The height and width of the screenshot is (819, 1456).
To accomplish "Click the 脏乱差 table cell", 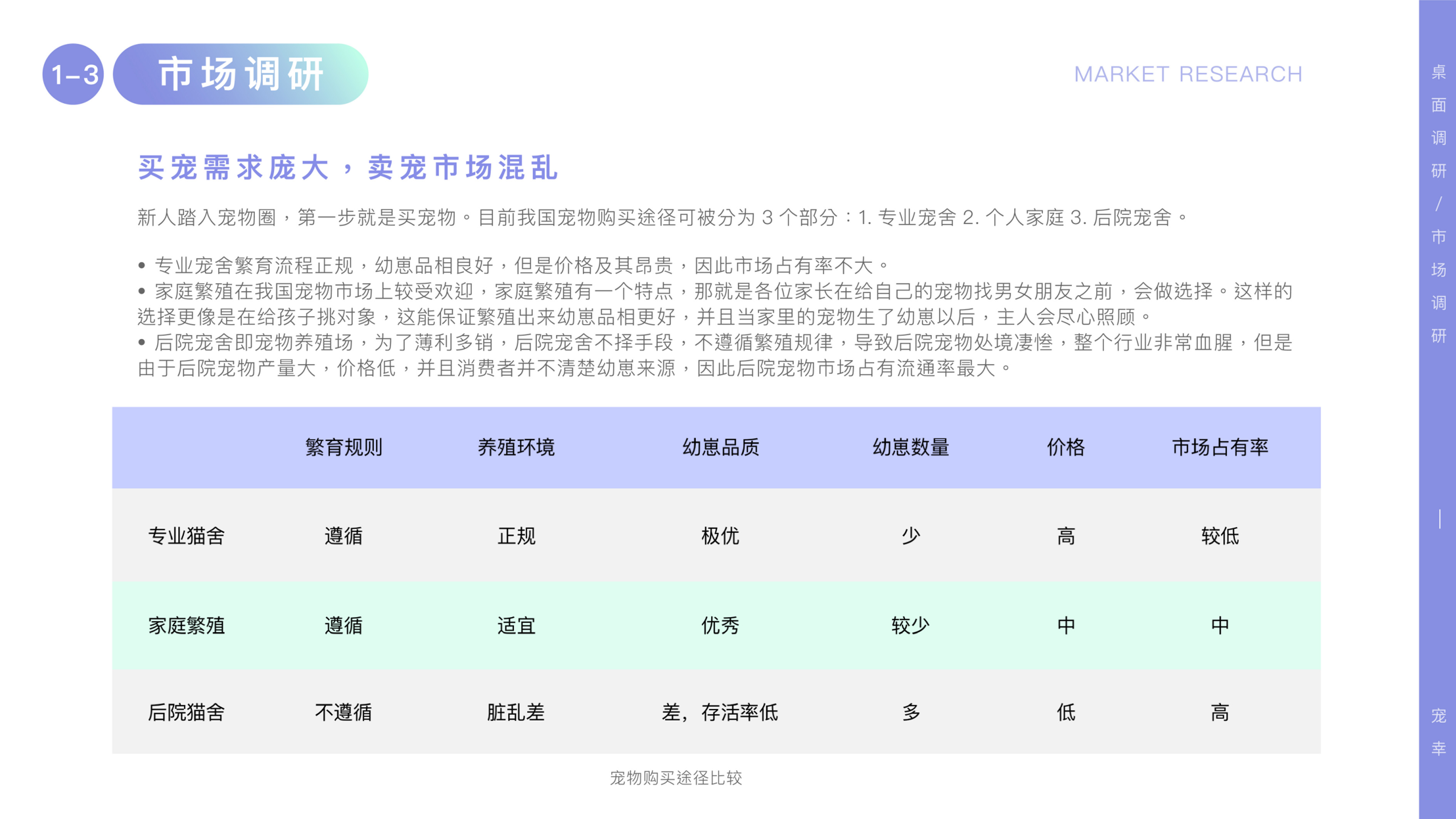I will [x=516, y=712].
